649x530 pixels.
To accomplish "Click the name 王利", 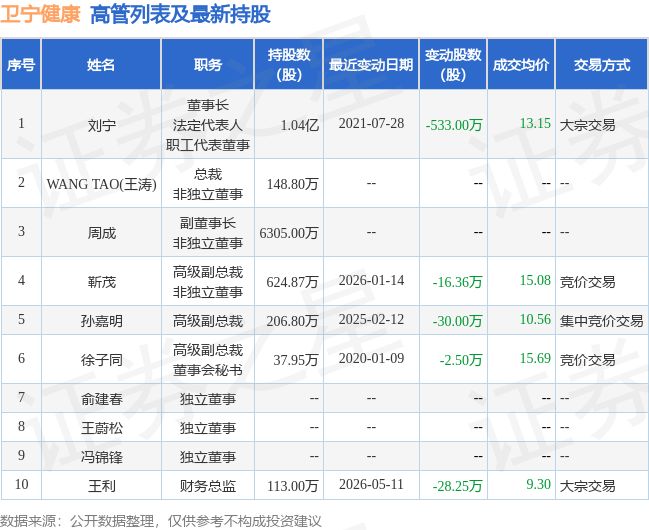I will tap(101, 486).
